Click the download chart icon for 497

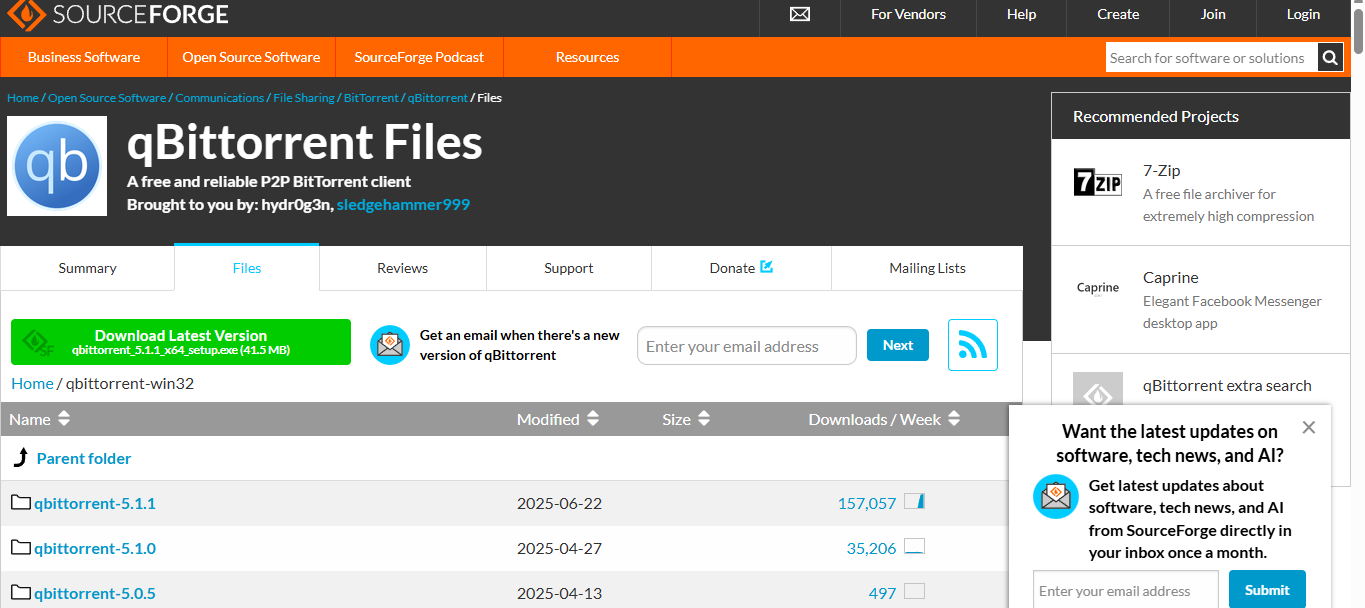click(x=914, y=591)
